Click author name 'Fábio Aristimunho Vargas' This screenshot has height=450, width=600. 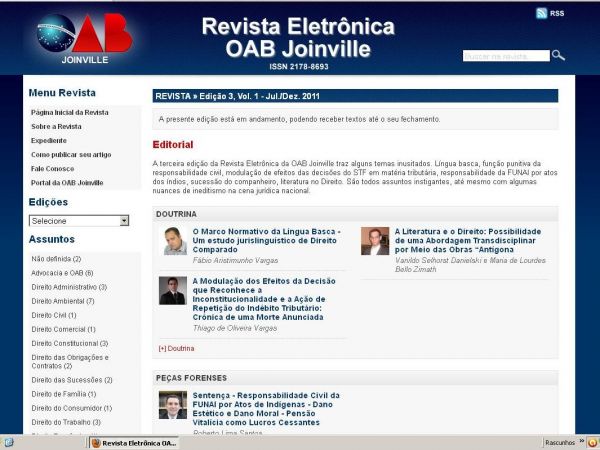click(235, 261)
